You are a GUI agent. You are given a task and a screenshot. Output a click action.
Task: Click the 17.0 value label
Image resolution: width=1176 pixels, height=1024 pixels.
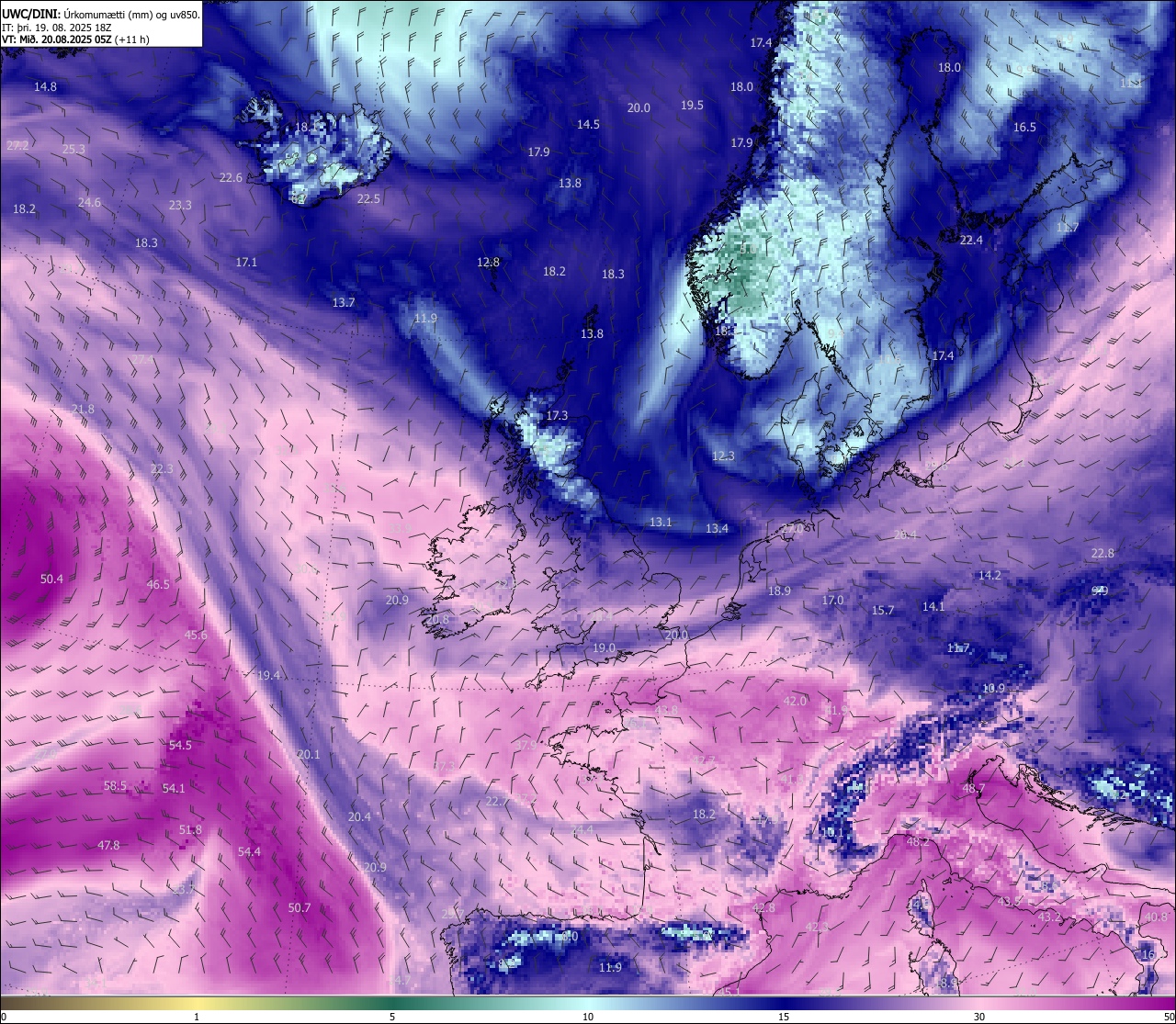[832, 601]
